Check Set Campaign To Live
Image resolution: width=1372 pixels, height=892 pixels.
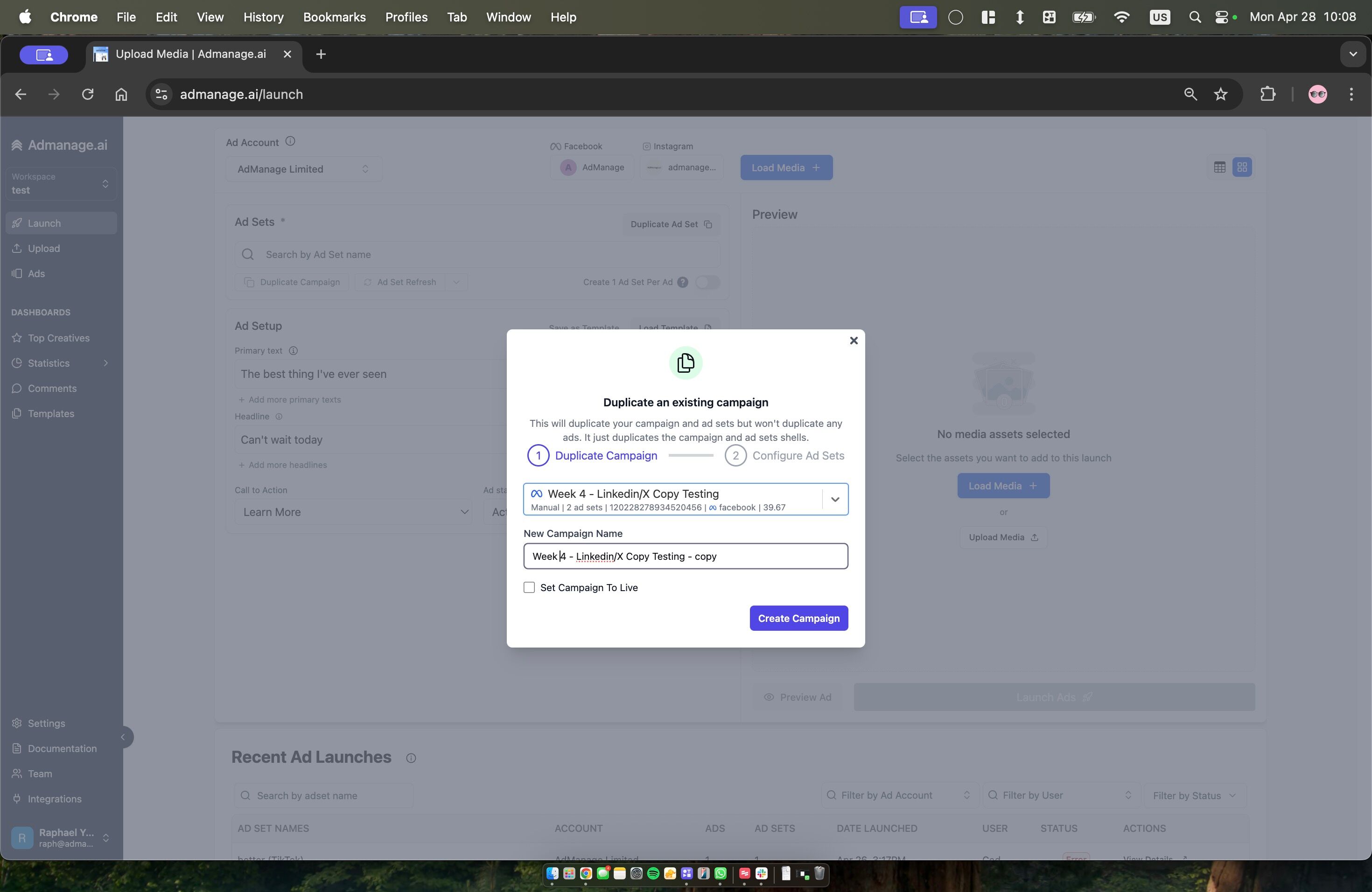click(529, 587)
